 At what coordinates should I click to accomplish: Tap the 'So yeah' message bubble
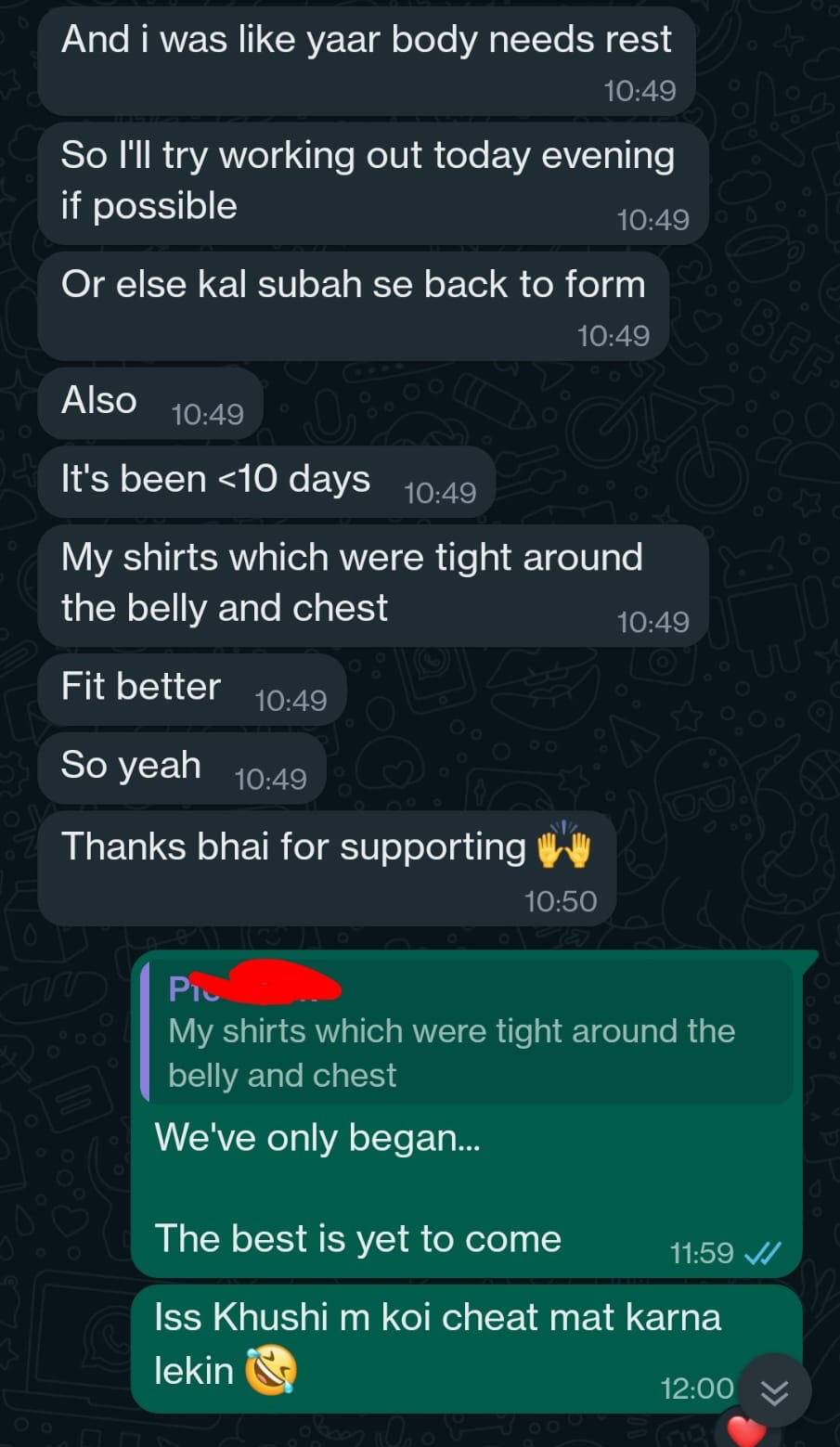pos(182,768)
